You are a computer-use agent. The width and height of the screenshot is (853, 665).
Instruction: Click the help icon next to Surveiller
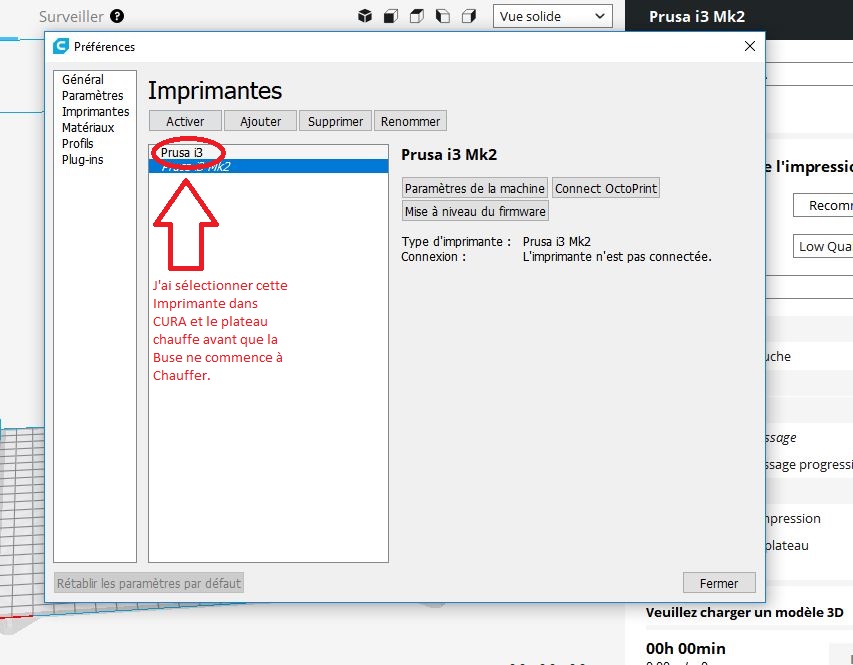pyautogui.click(x=117, y=16)
